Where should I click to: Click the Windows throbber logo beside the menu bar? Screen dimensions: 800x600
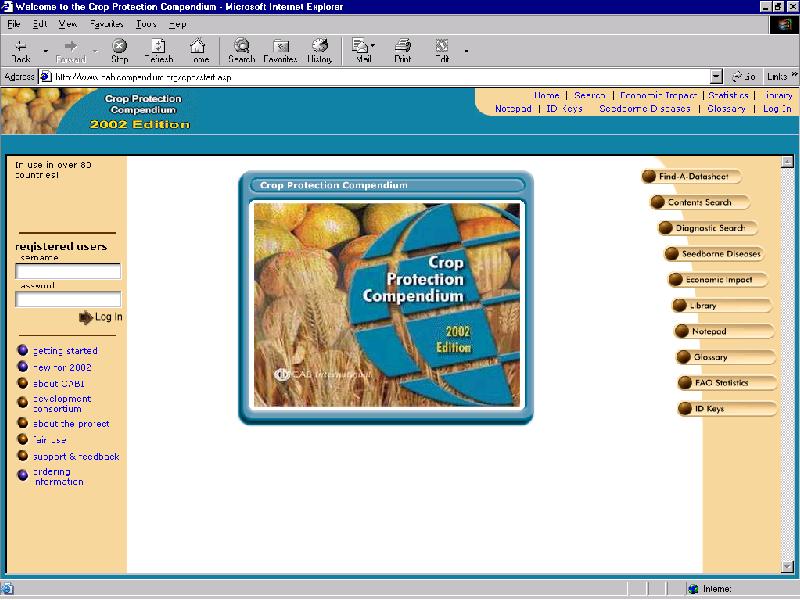point(784,24)
